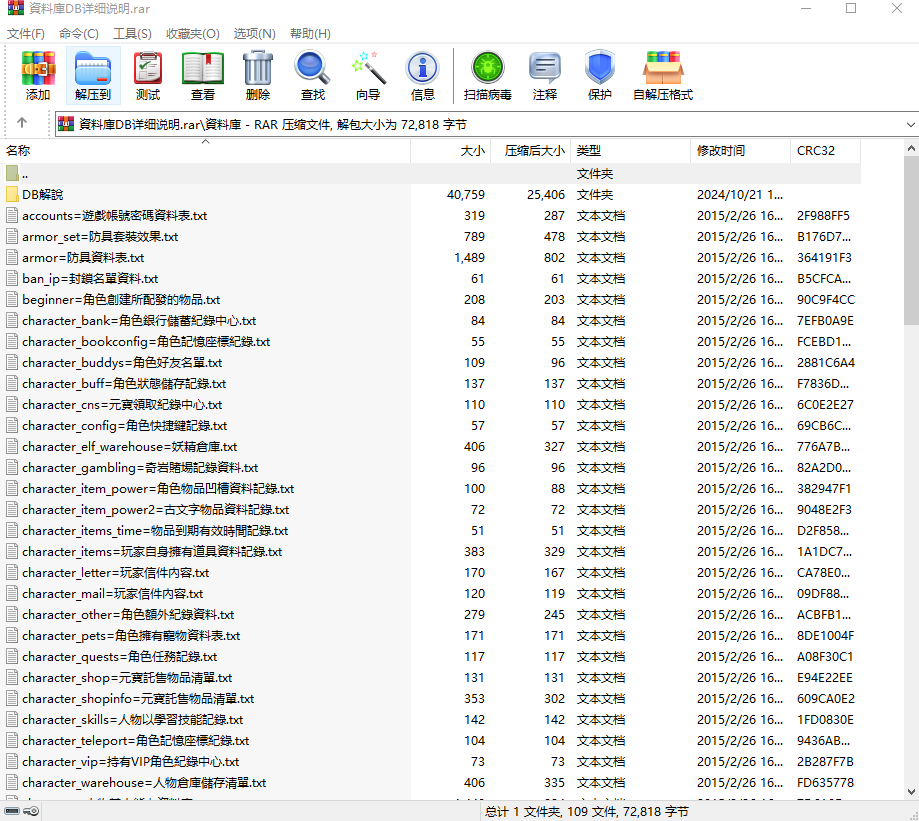Open the 注释 (Comment) icon

544,75
